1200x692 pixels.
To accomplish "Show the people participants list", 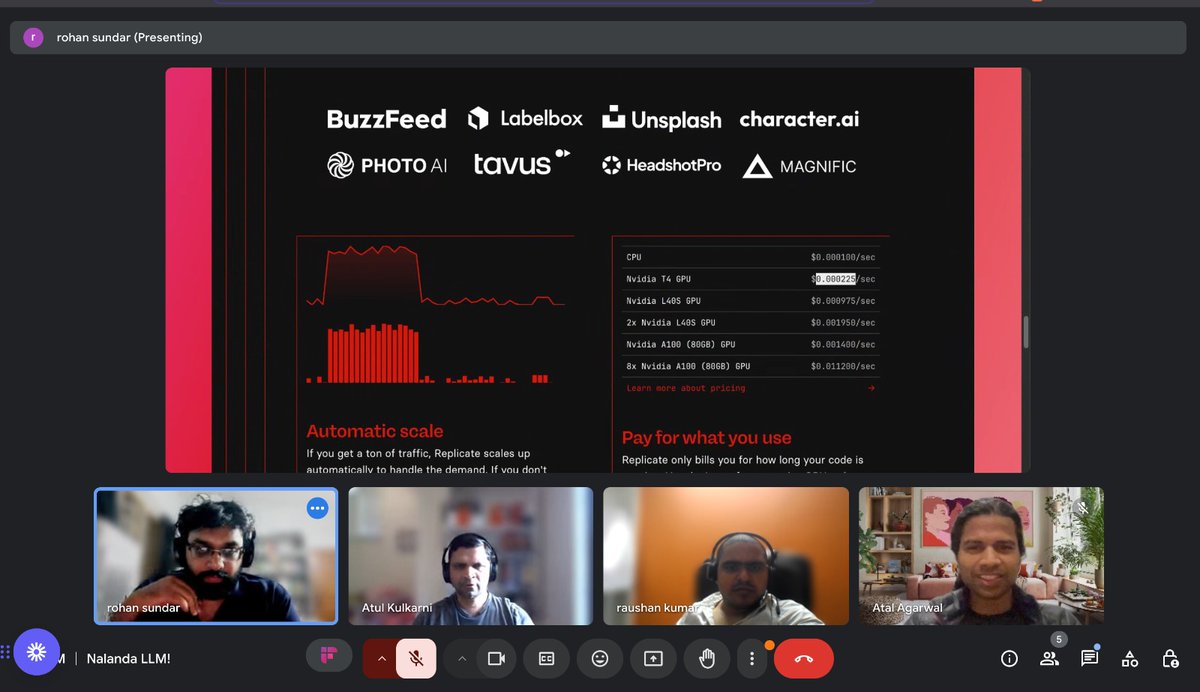I will tap(1049, 658).
